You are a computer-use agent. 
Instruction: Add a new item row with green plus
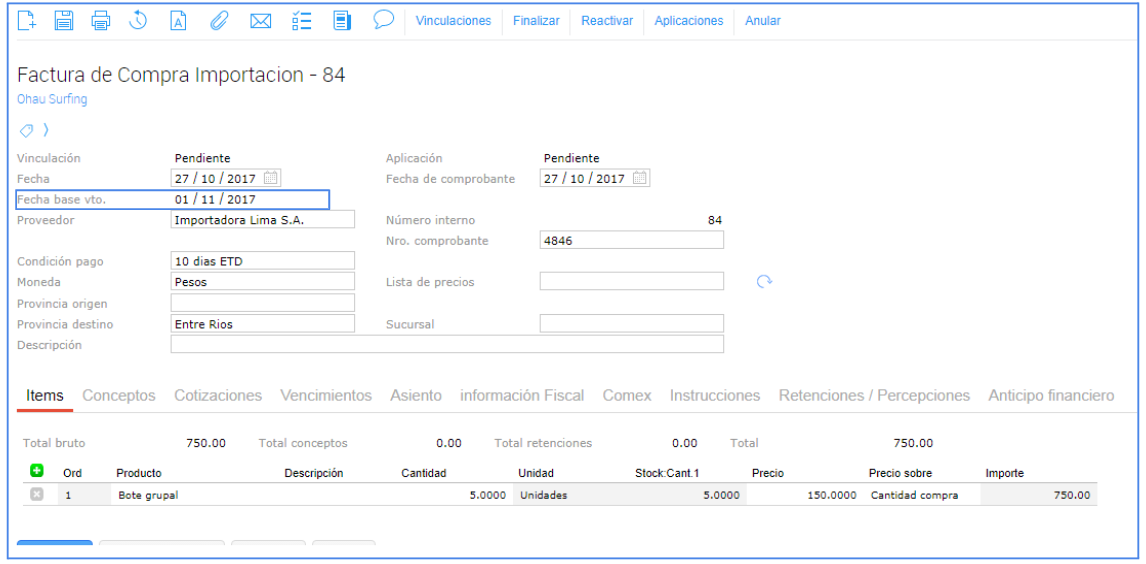(x=37, y=472)
